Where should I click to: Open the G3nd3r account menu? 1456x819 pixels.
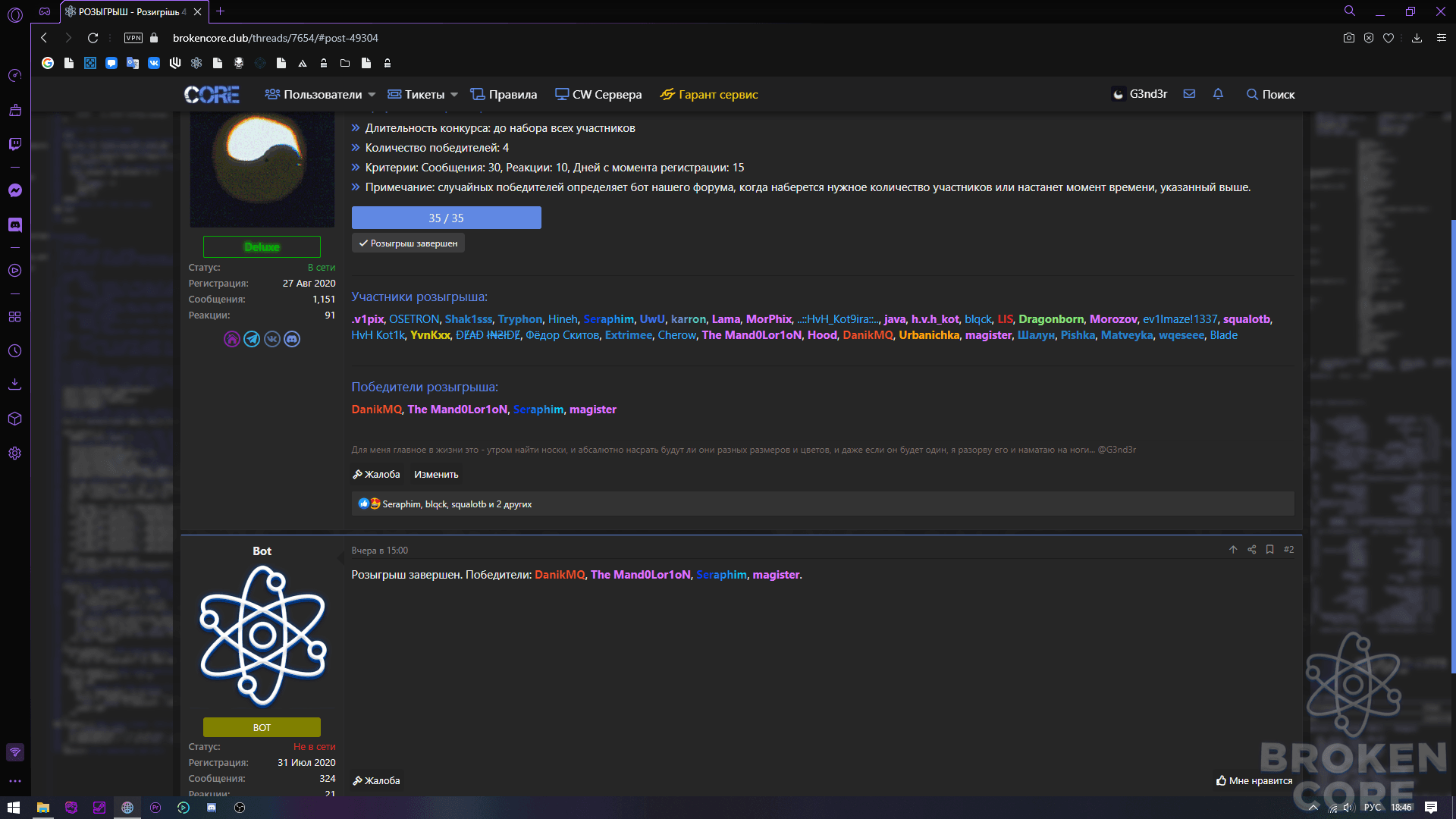(x=1139, y=94)
